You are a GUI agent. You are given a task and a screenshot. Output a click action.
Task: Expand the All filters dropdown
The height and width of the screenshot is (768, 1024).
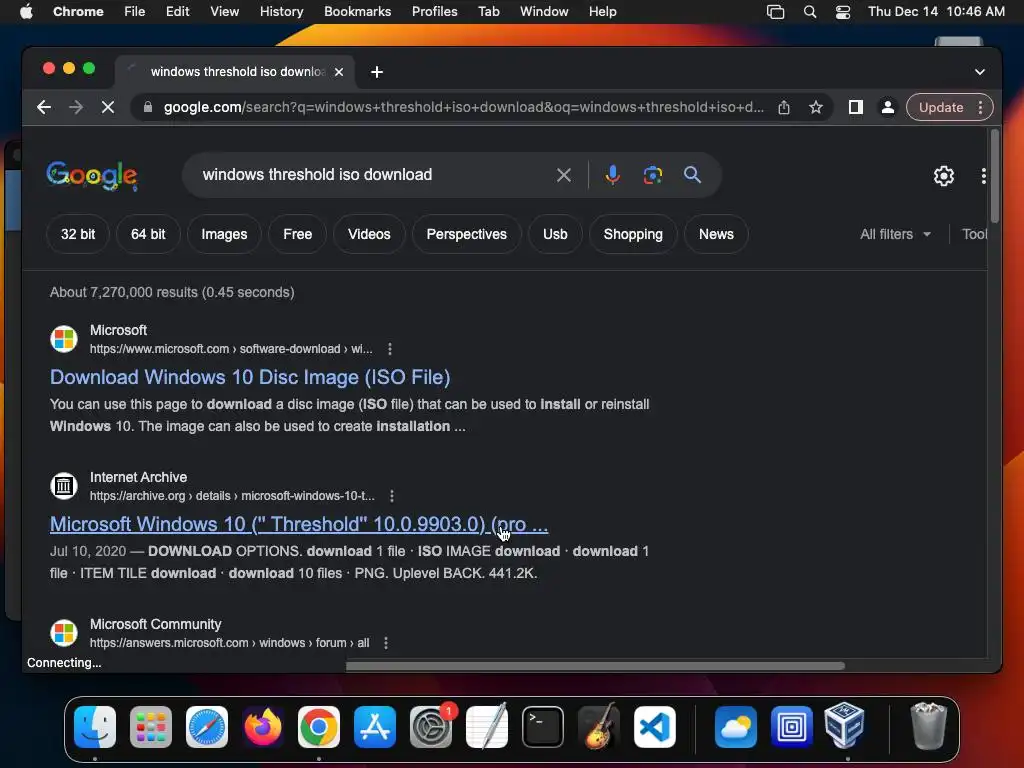click(895, 234)
